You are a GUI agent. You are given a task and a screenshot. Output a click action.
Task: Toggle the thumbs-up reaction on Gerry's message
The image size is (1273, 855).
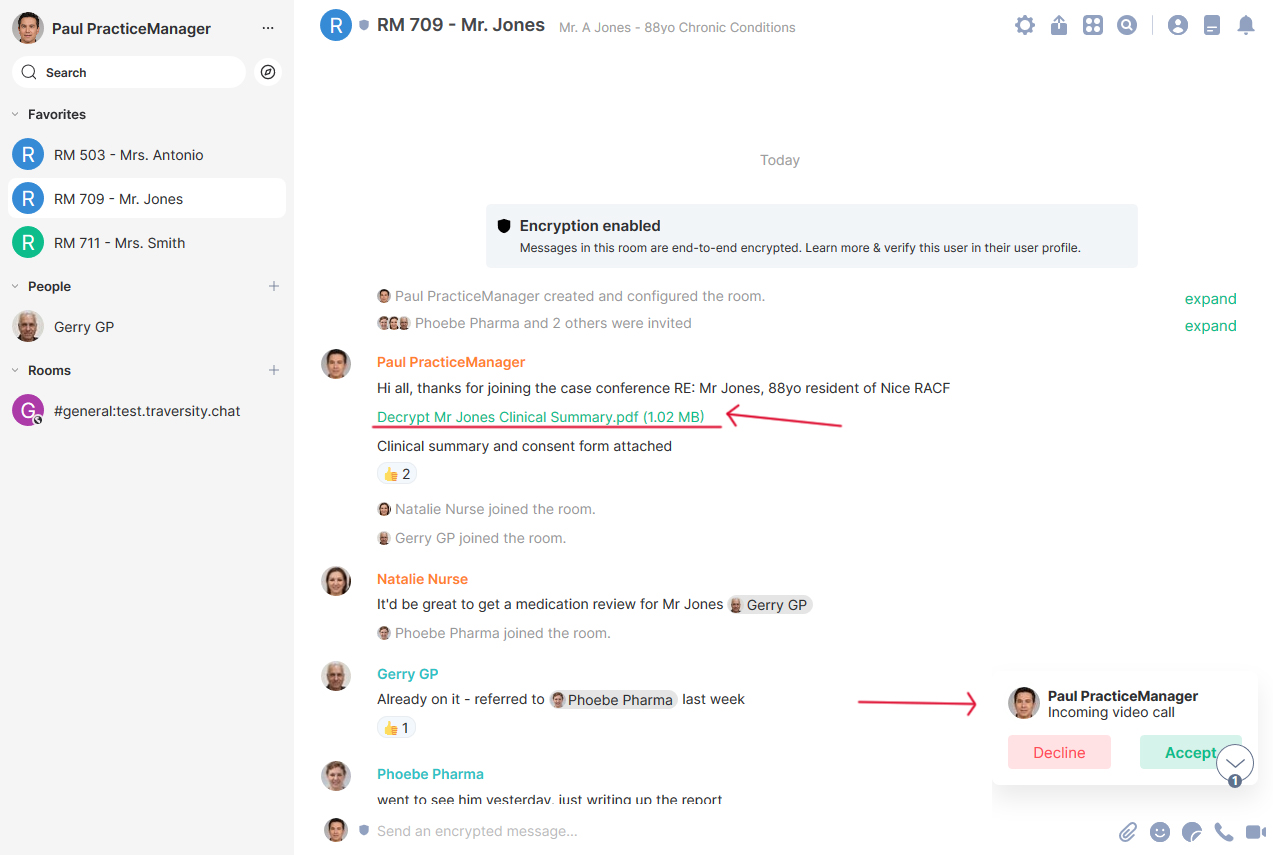pyautogui.click(x=396, y=727)
